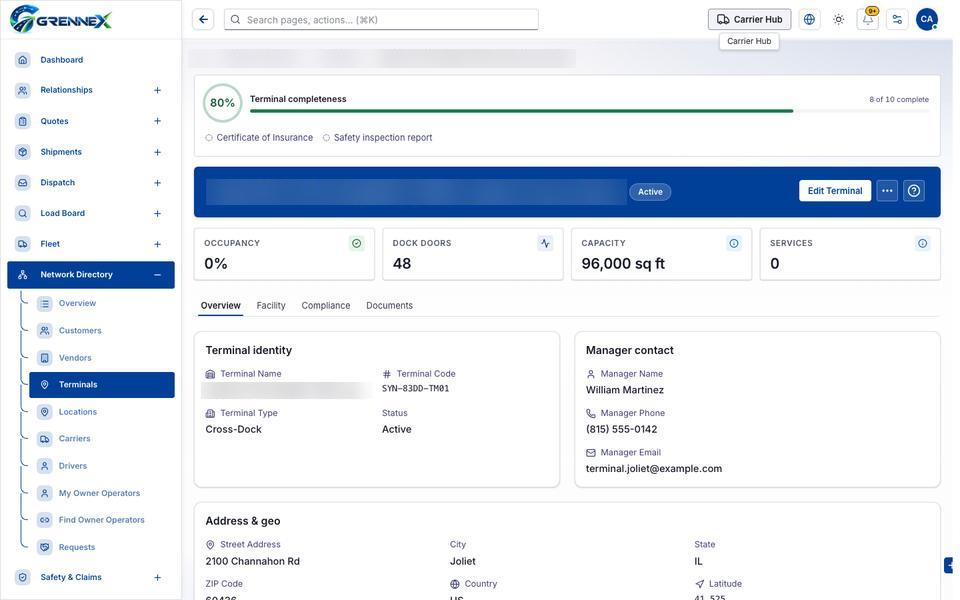Click the GrennEx logo
Image resolution: width=960 pixels, height=600 pixels.
point(61,19)
